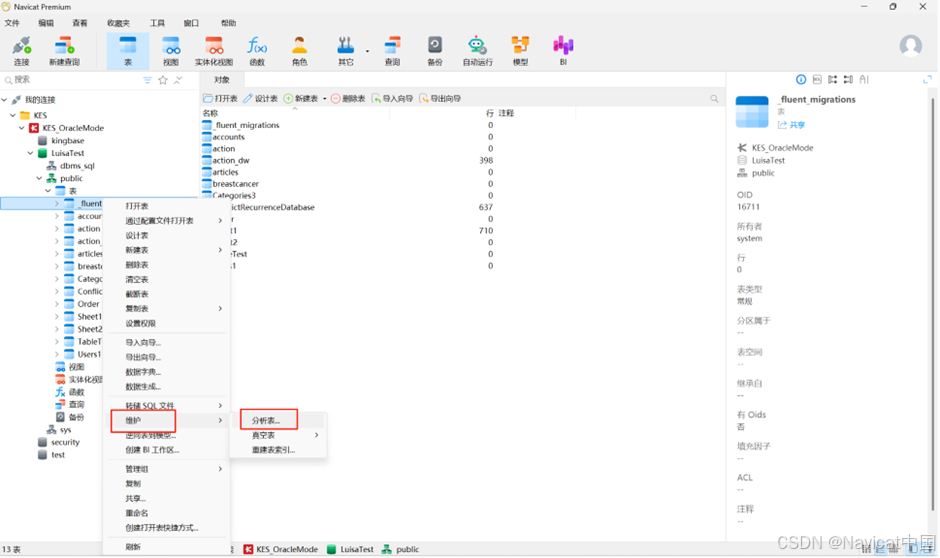Collapse the KES folder node

(13, 115)
